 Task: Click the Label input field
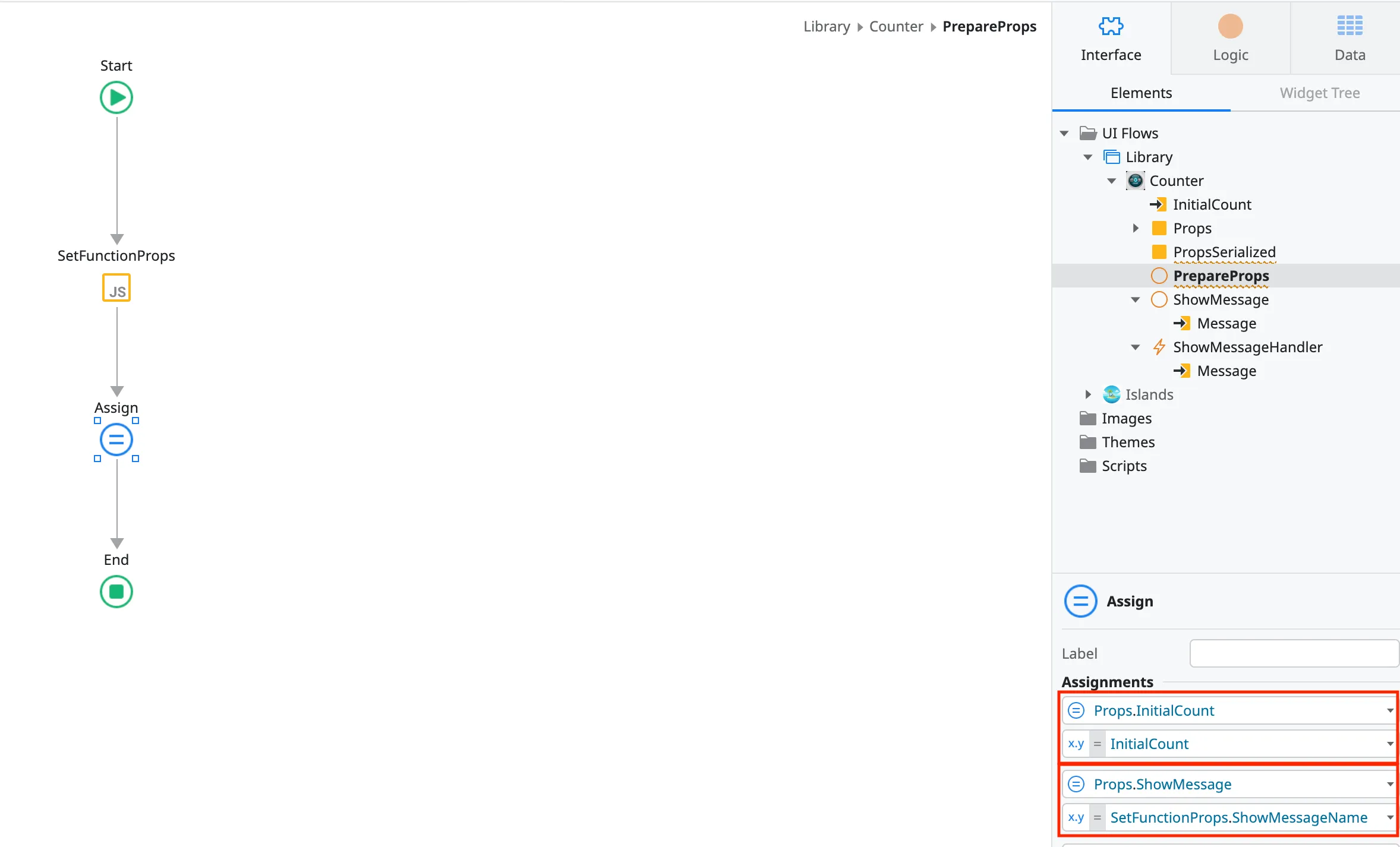click(1293, 653)
